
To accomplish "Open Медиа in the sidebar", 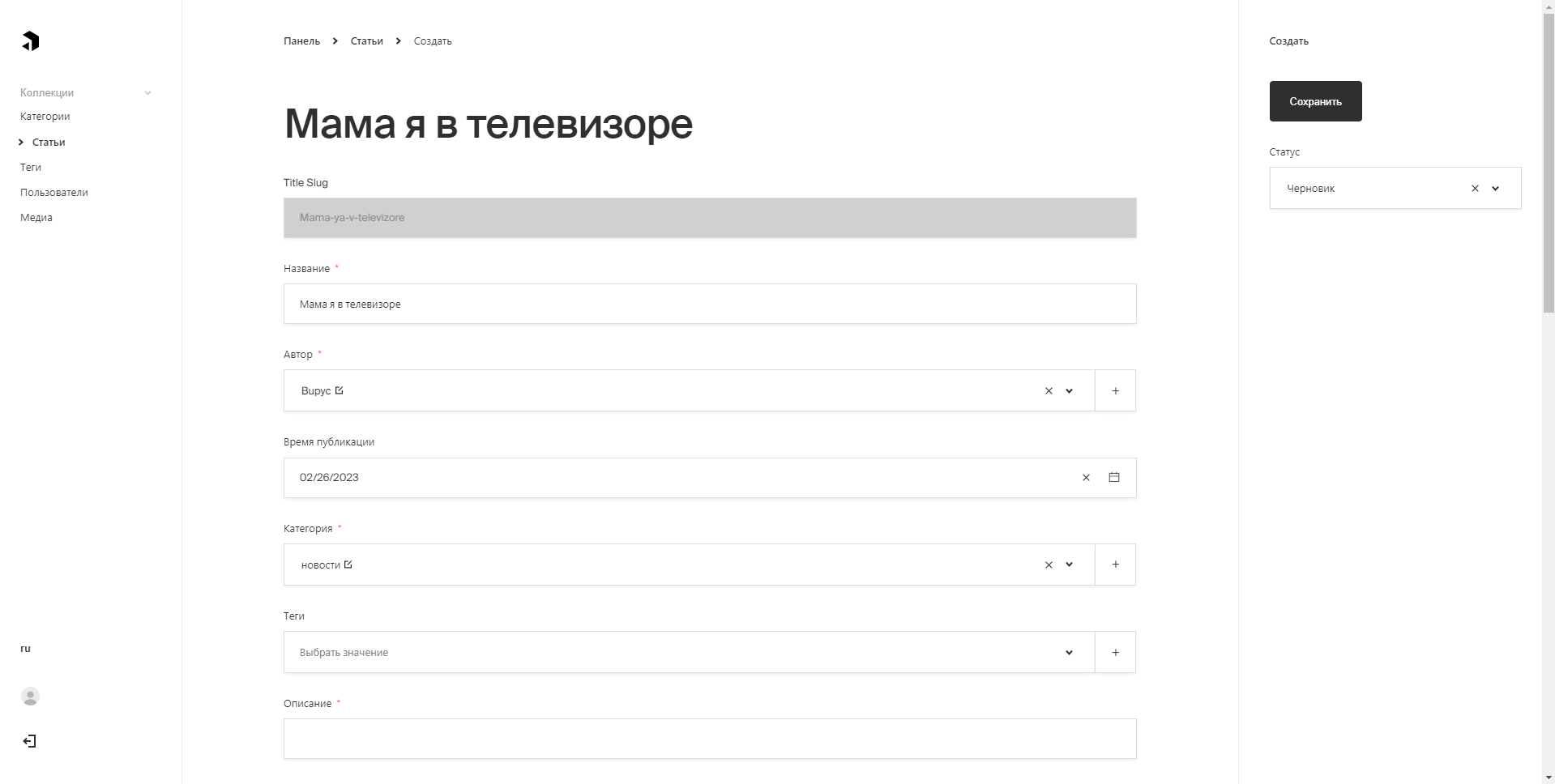I will [x=36, y=218].
